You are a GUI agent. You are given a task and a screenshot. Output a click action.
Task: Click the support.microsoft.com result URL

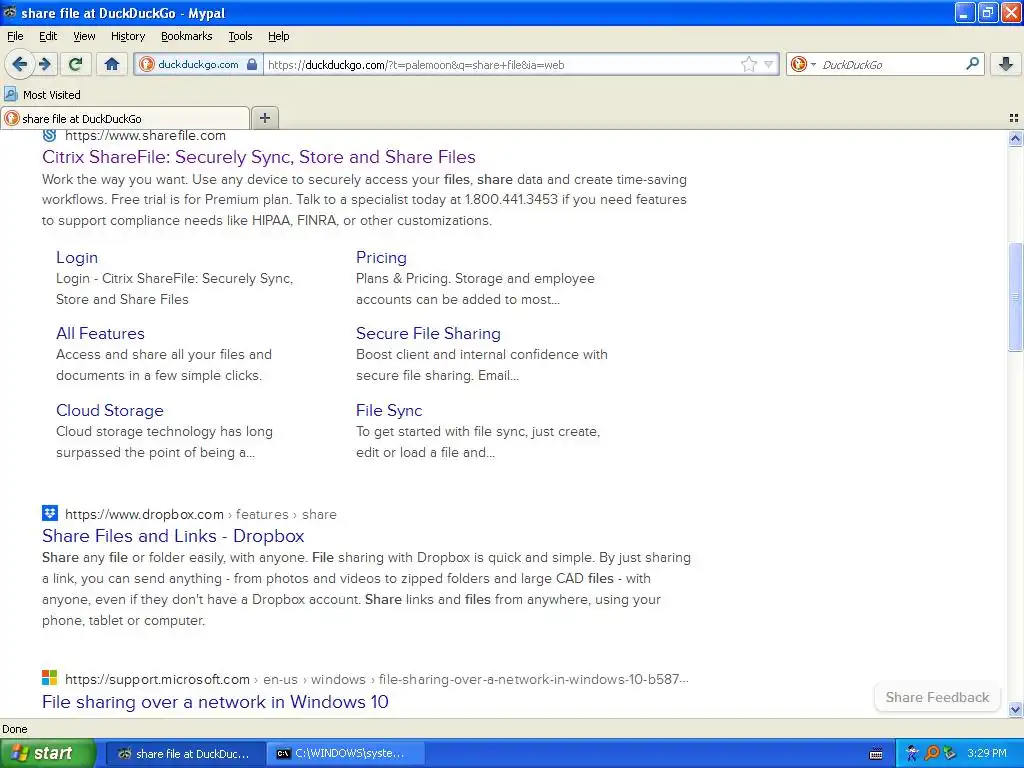[377, 679]
